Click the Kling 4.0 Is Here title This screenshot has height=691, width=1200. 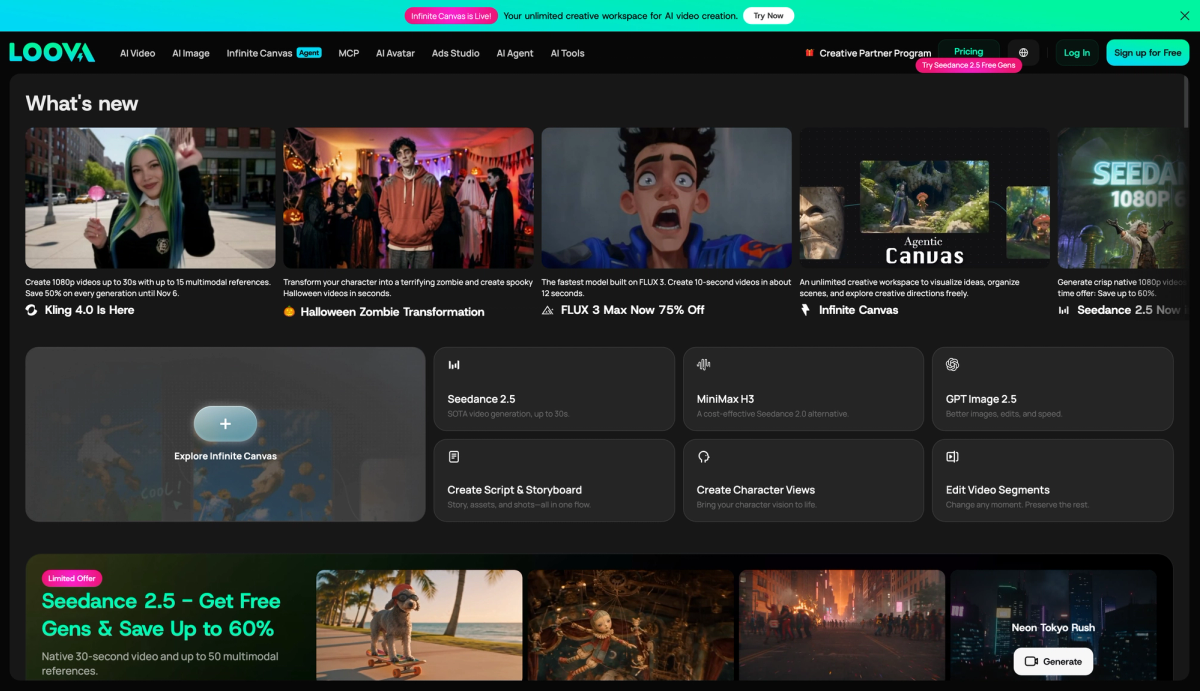click(x=89, y=310)
